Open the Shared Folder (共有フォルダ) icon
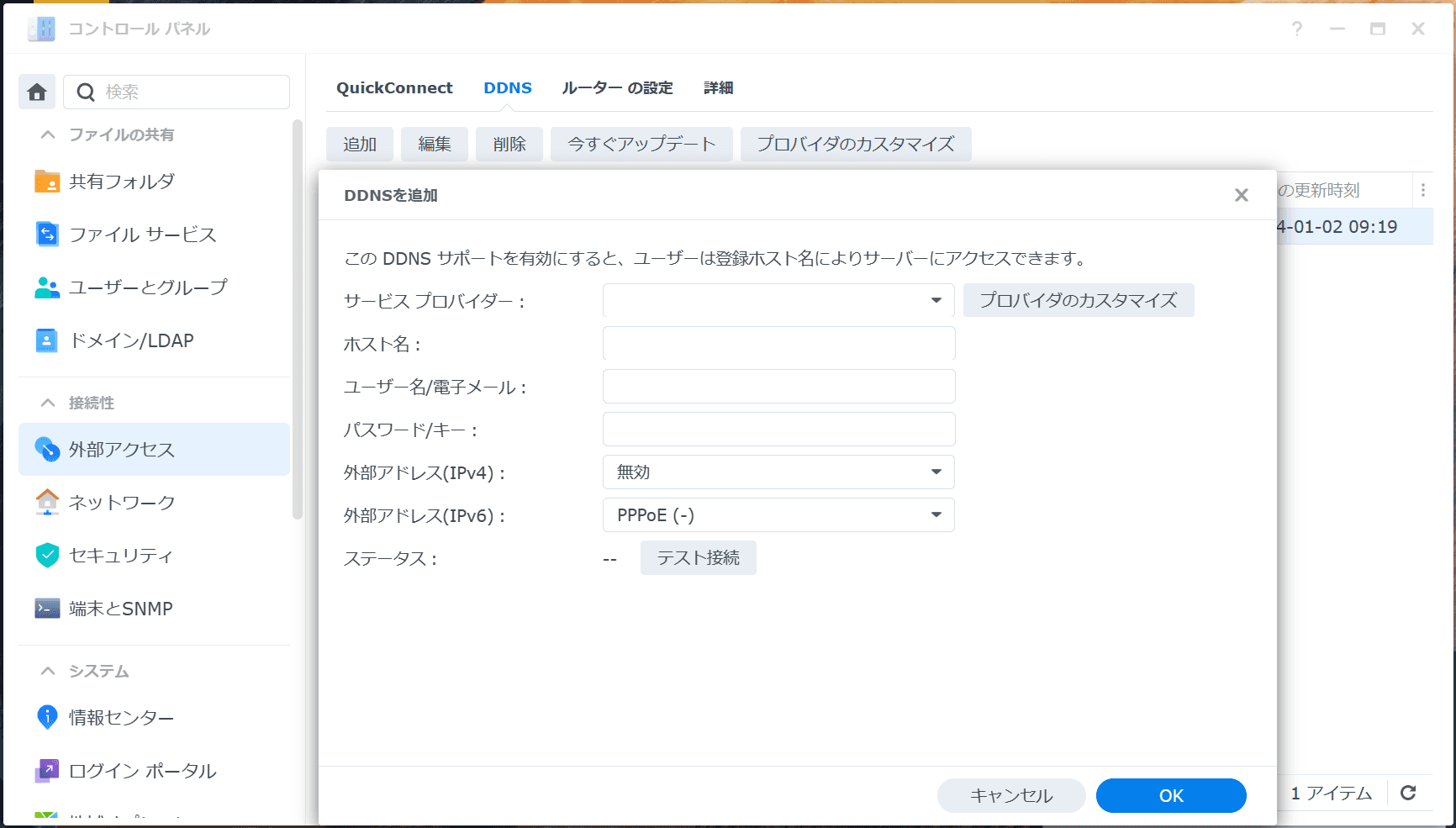 pos(47,182)
